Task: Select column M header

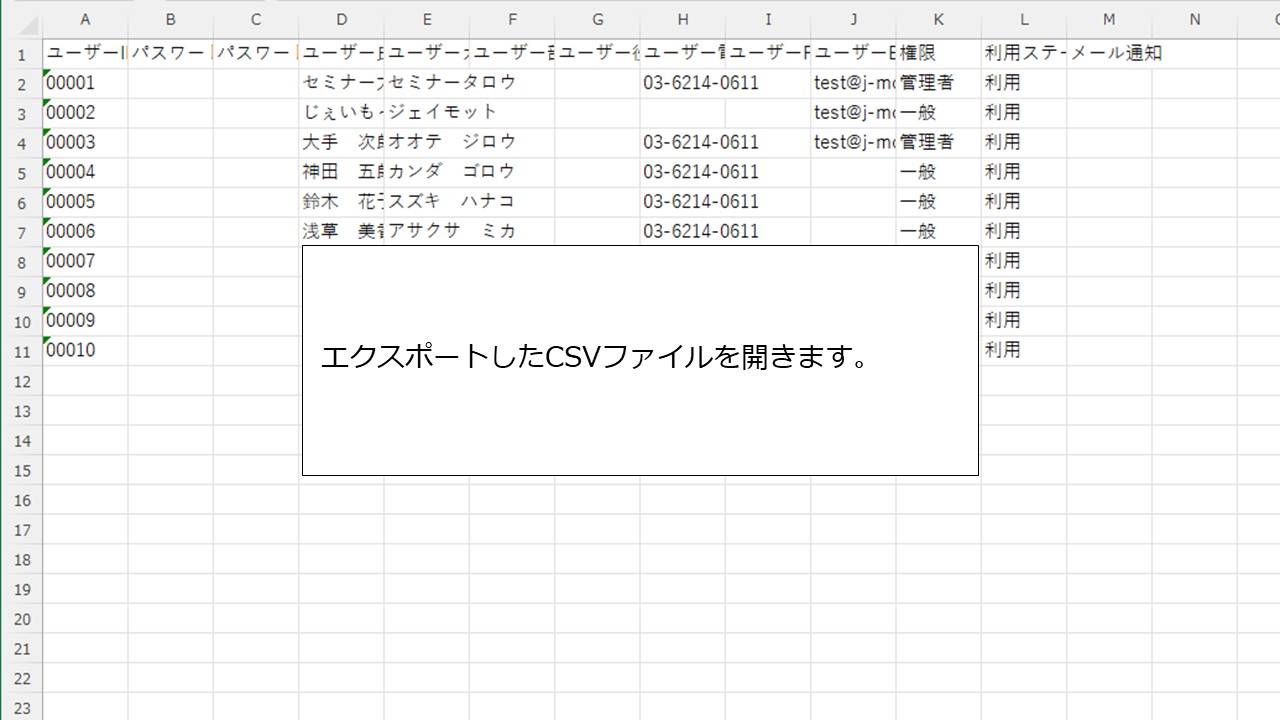Action: pyautogui.click(x=1110, y=19)
